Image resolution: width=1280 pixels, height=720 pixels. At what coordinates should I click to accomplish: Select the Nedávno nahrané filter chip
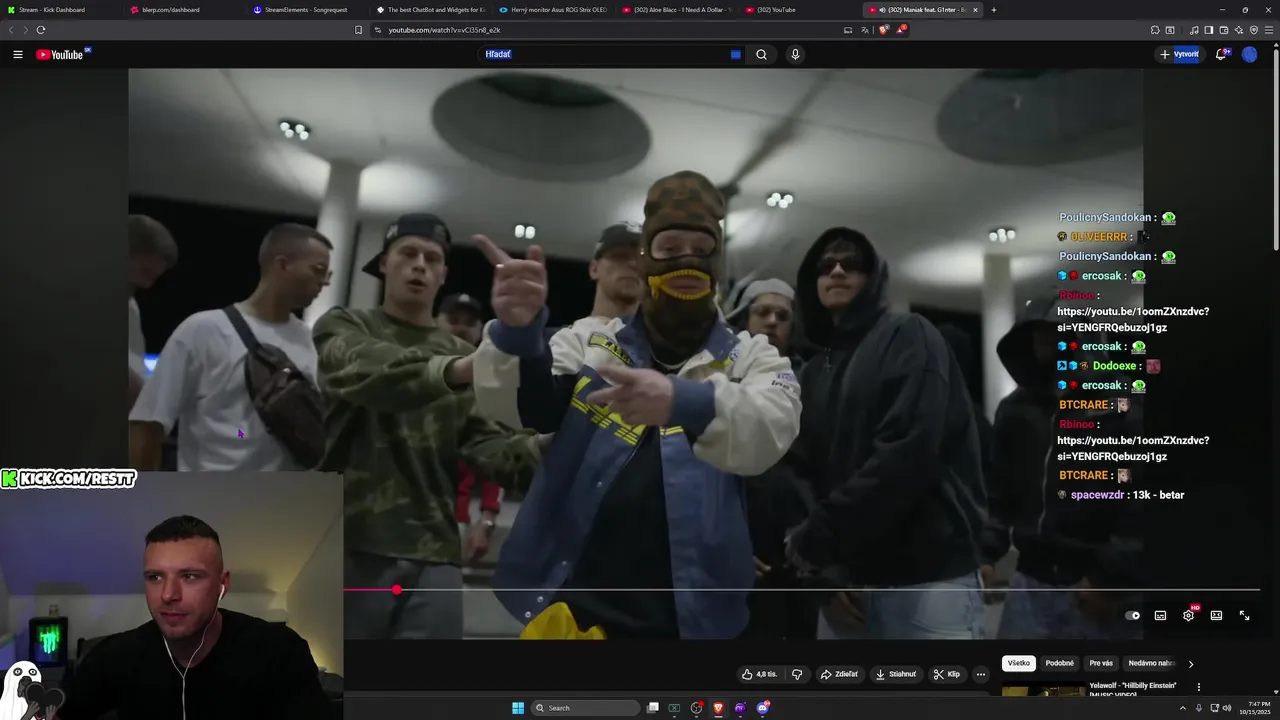click(x=1150, y=663)
